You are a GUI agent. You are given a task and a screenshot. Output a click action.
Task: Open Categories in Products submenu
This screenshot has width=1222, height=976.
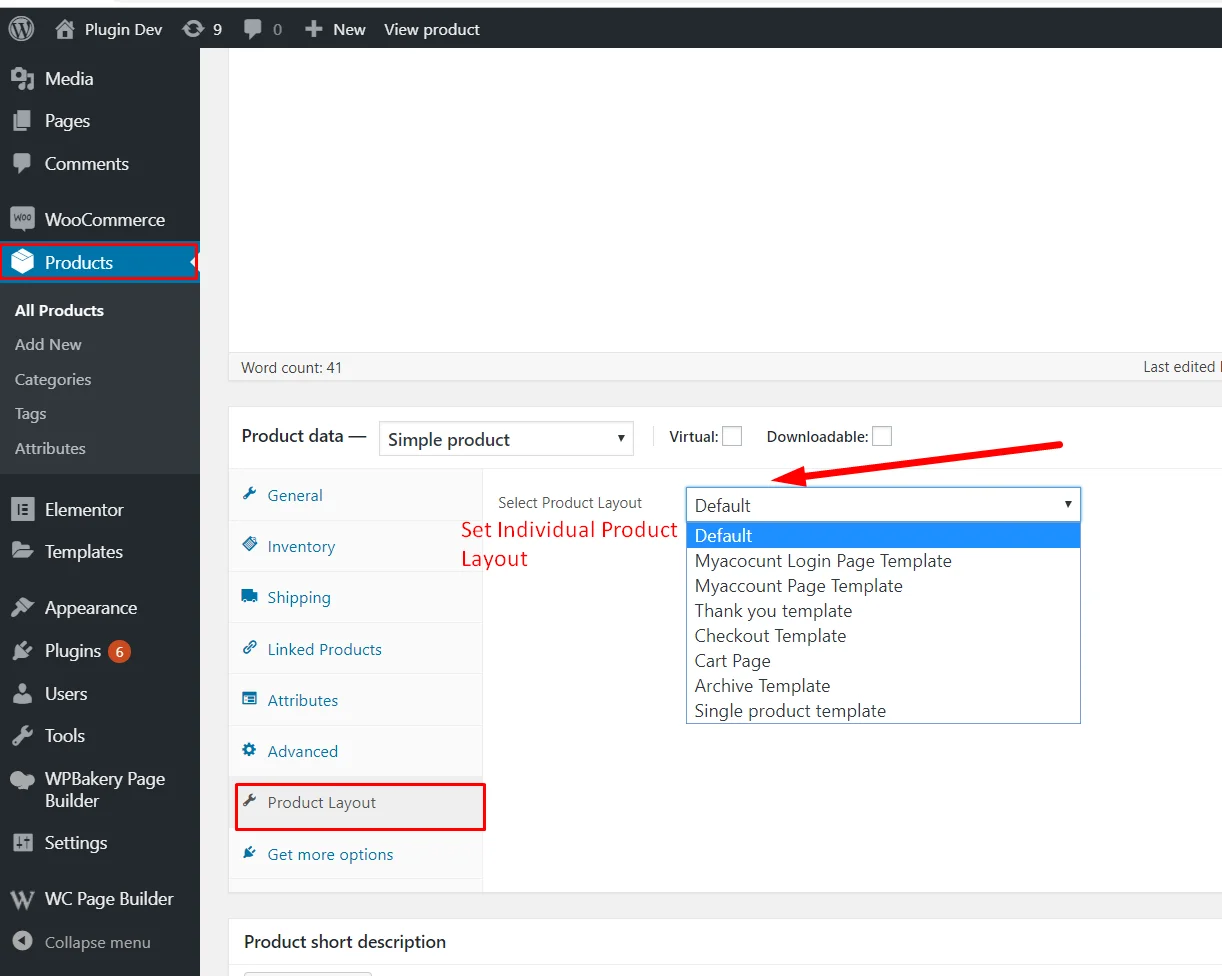(x=53, y=380)
